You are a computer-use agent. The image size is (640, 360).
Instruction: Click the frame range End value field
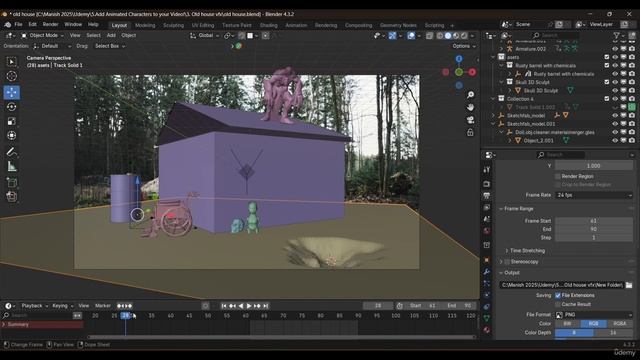pyautogui.click(x=593, y=229)
